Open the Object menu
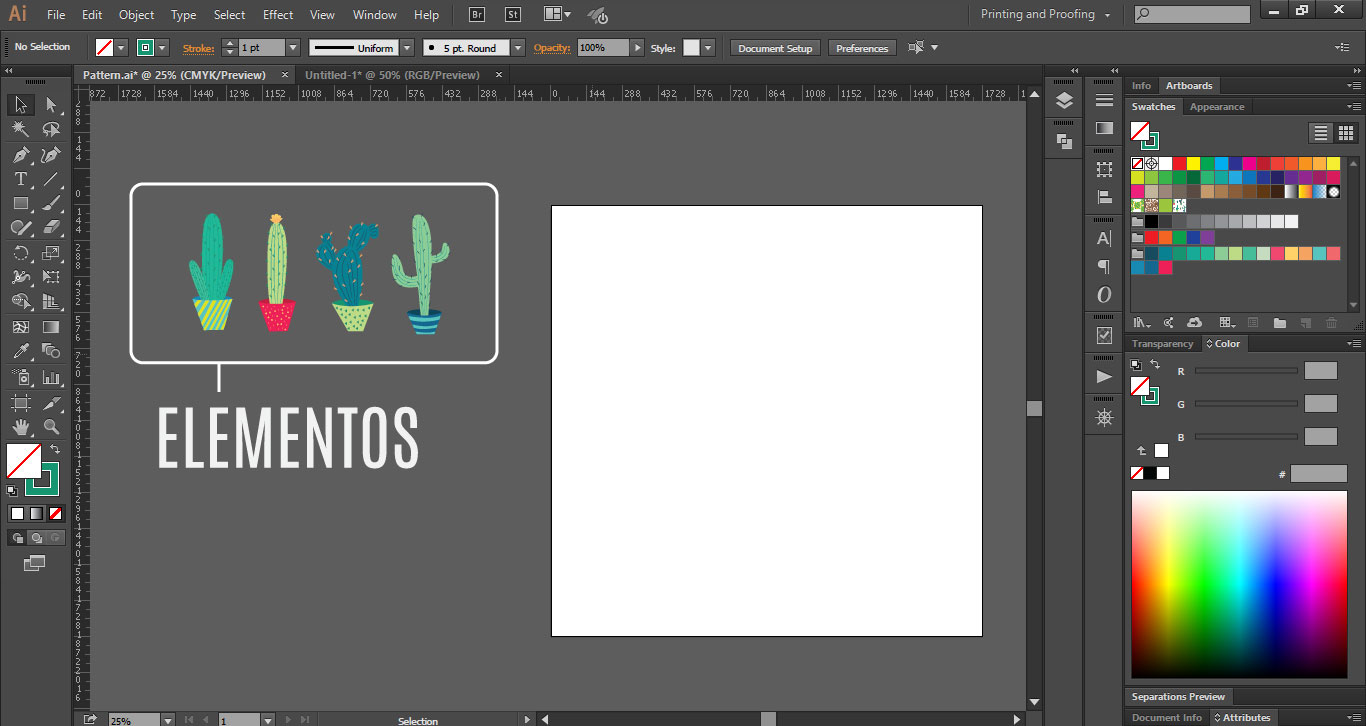Image resolution: width=1366 pixels, height=726 pixels. [x=136, y=15]
